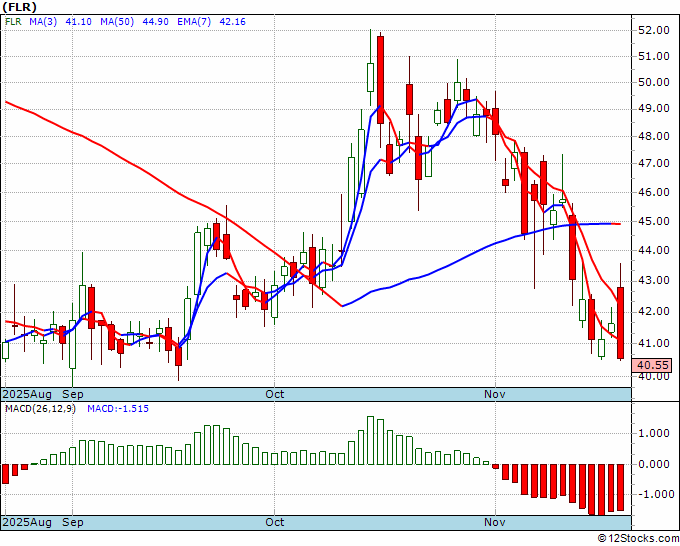The height and width of the screenshot is (546, 680).
Task: Click the Oct label on price chart axis
Action: click(x=275, y=394)
